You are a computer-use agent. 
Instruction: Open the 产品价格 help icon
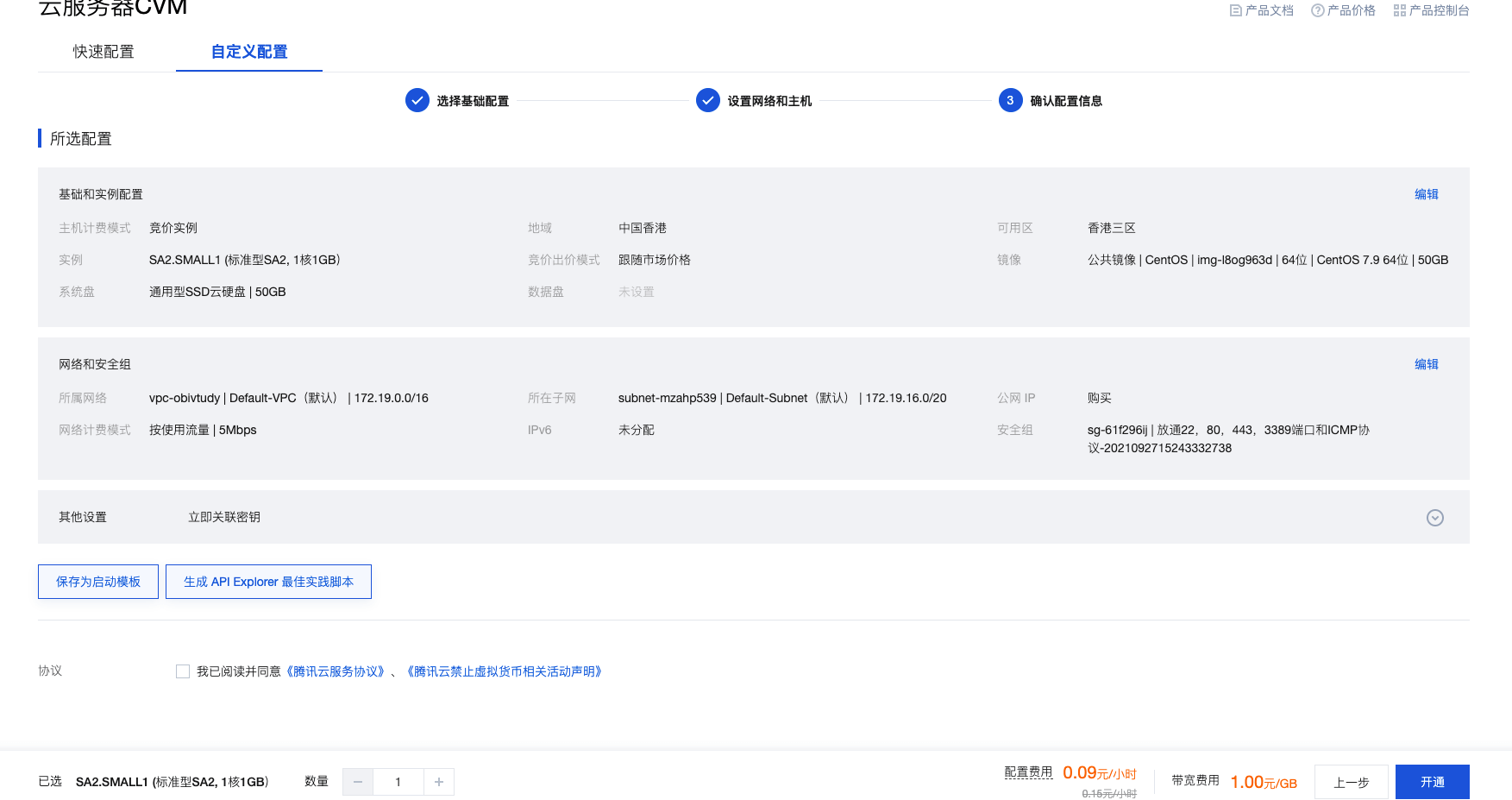[1317, 10]
